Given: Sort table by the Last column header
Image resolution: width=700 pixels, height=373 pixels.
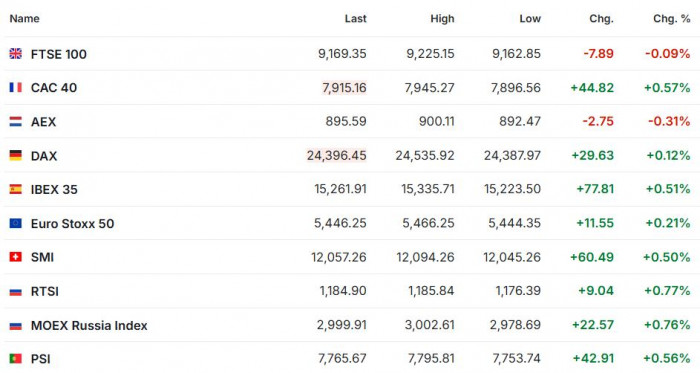Looking at the screenshot, I should point(355,18).
